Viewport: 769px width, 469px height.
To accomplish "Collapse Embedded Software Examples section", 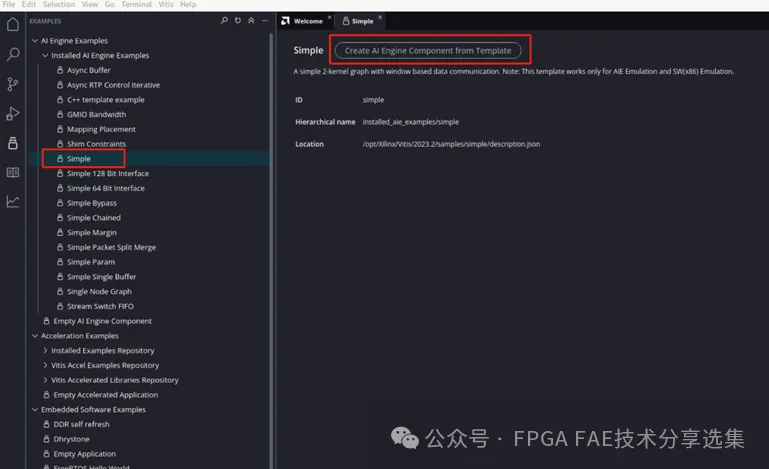I will [35, 409].
